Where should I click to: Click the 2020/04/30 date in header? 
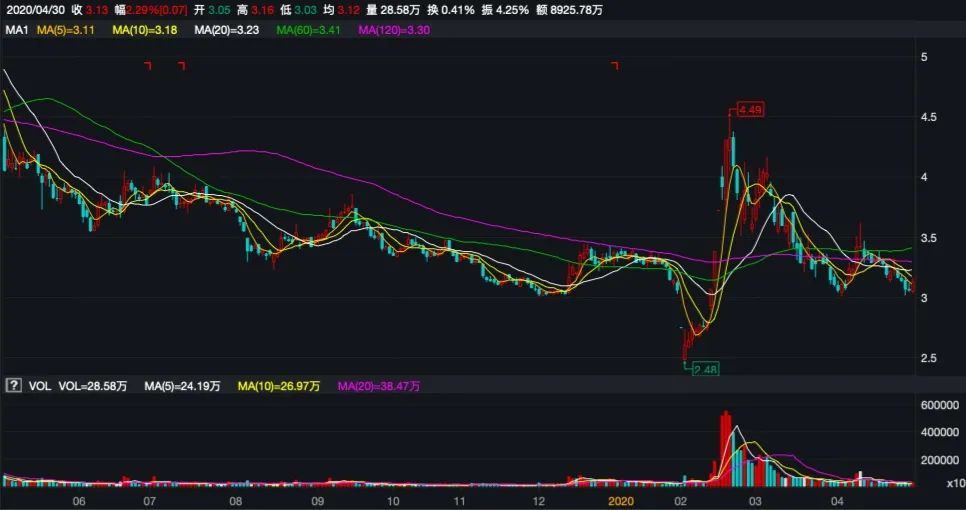[37, 10]
